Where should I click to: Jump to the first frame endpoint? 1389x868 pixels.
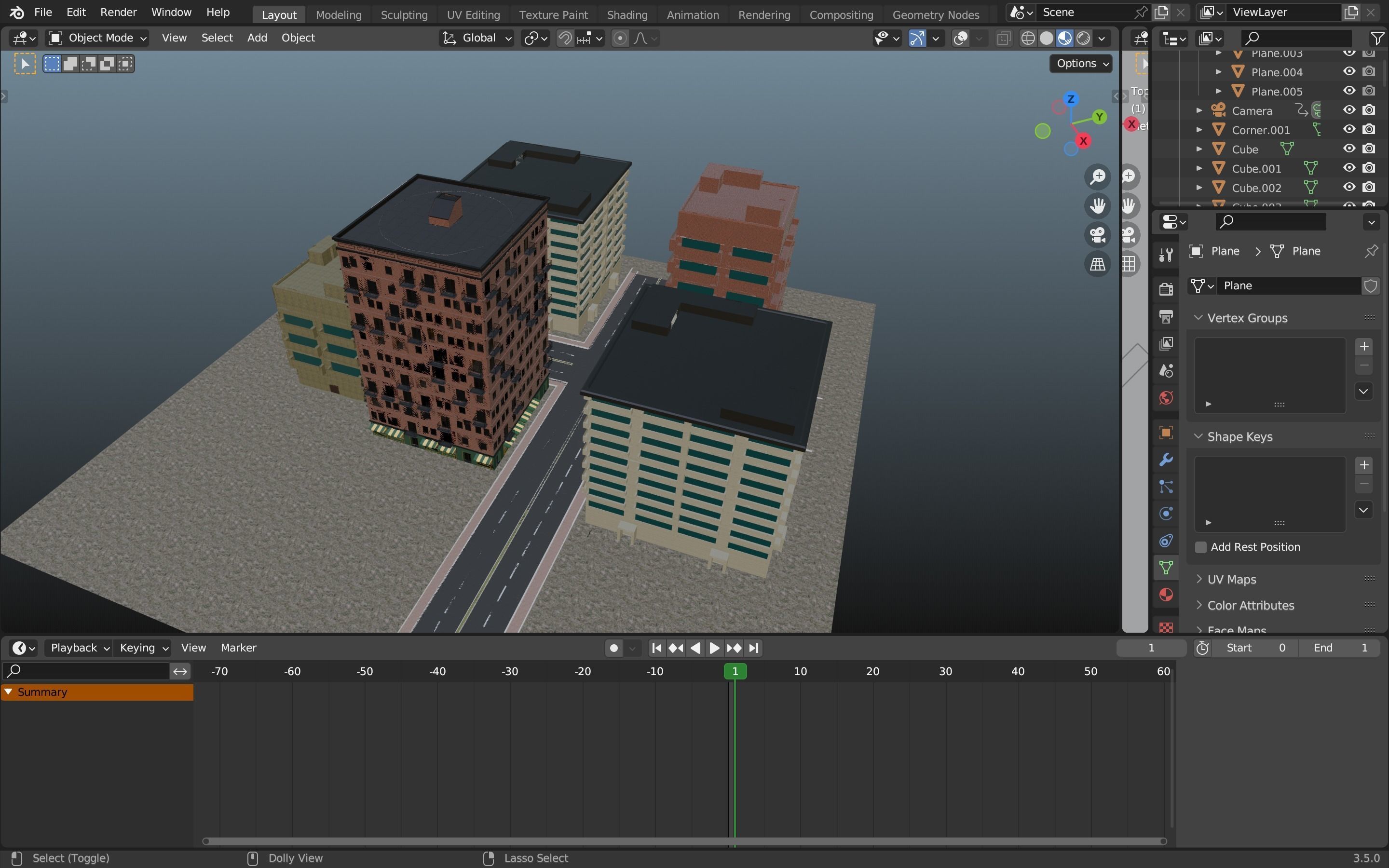point(656,648)
